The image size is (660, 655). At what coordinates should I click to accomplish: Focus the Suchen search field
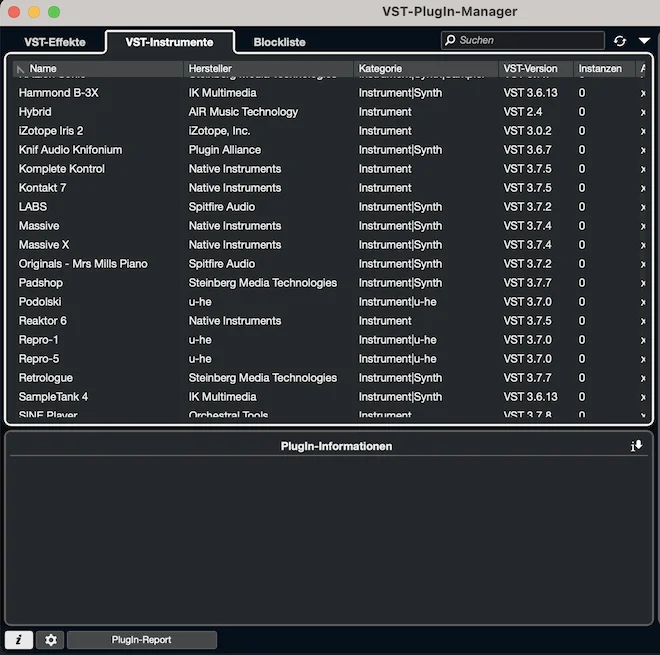coord(523,40)
